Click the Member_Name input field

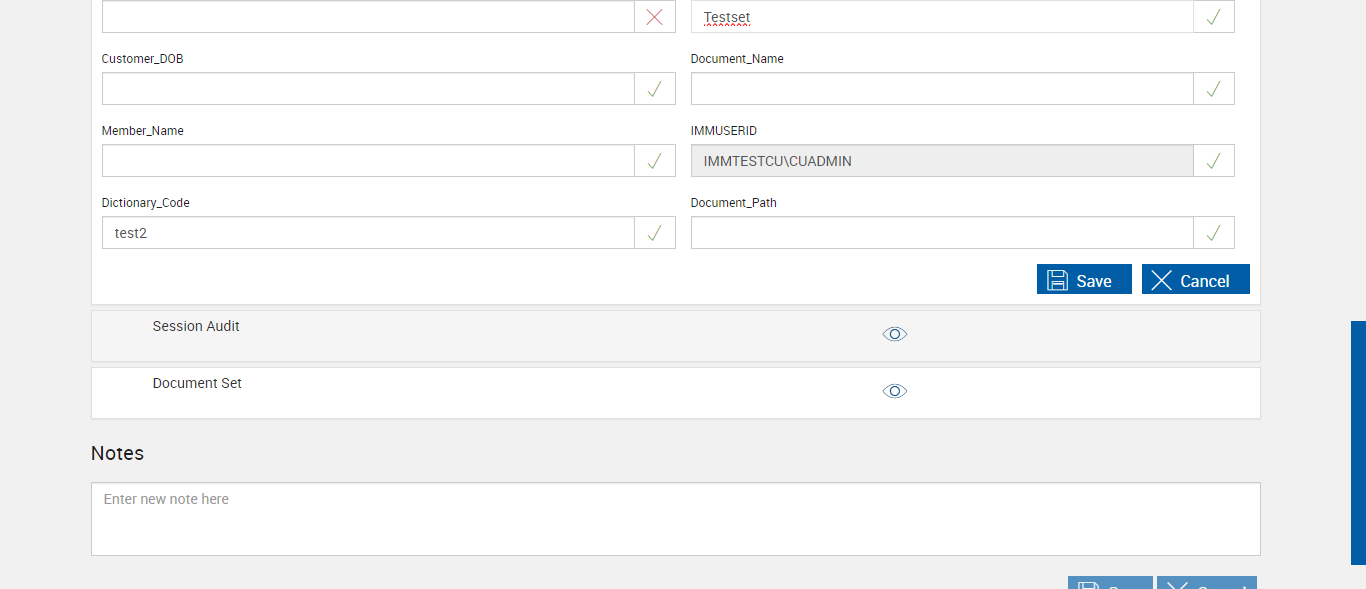pyautogui.click(x=368, y=161)
